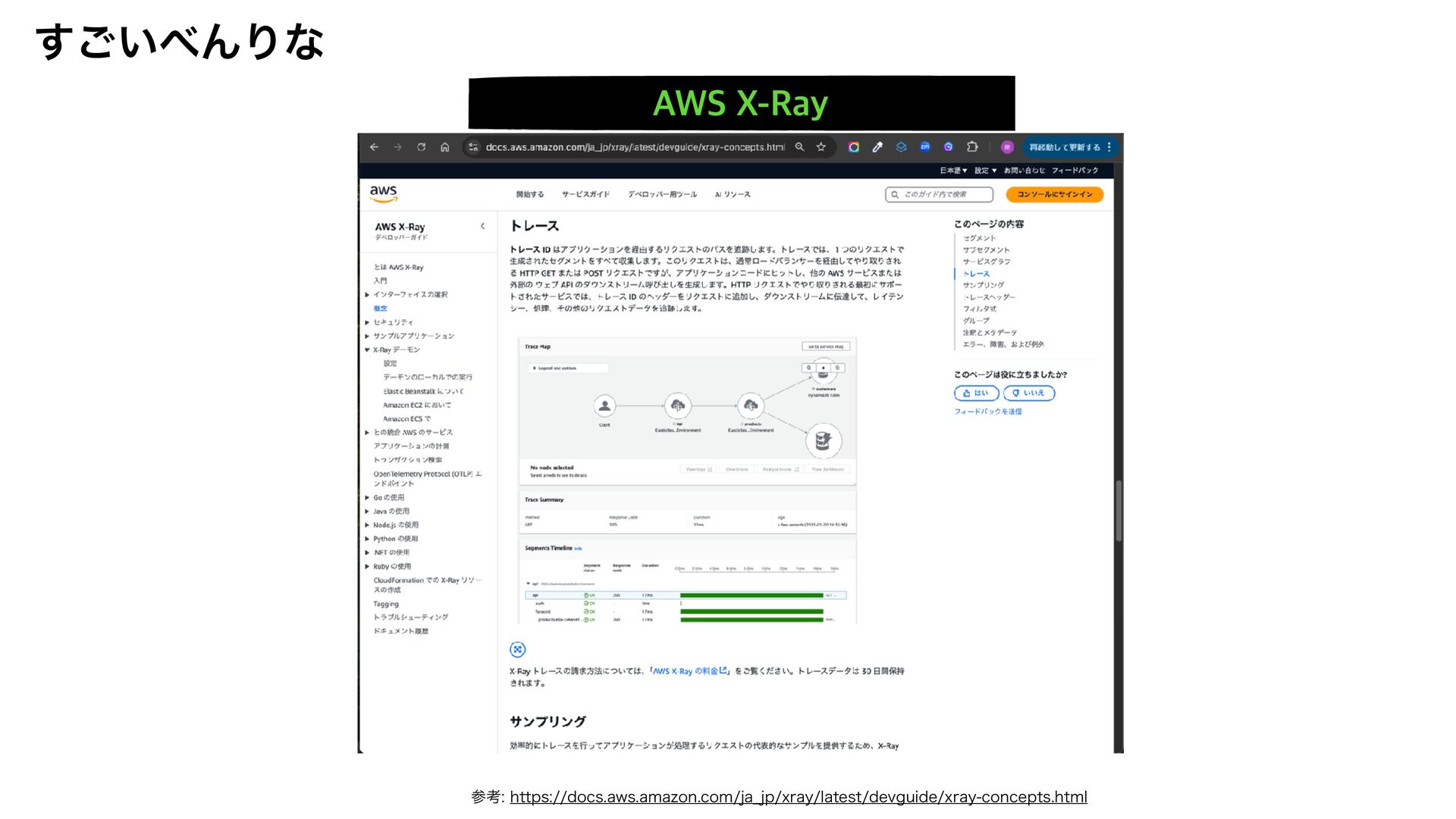1456x819 pixels.
Task: Open AWS X-Ray の料金 link
Action: click(689, 671)
